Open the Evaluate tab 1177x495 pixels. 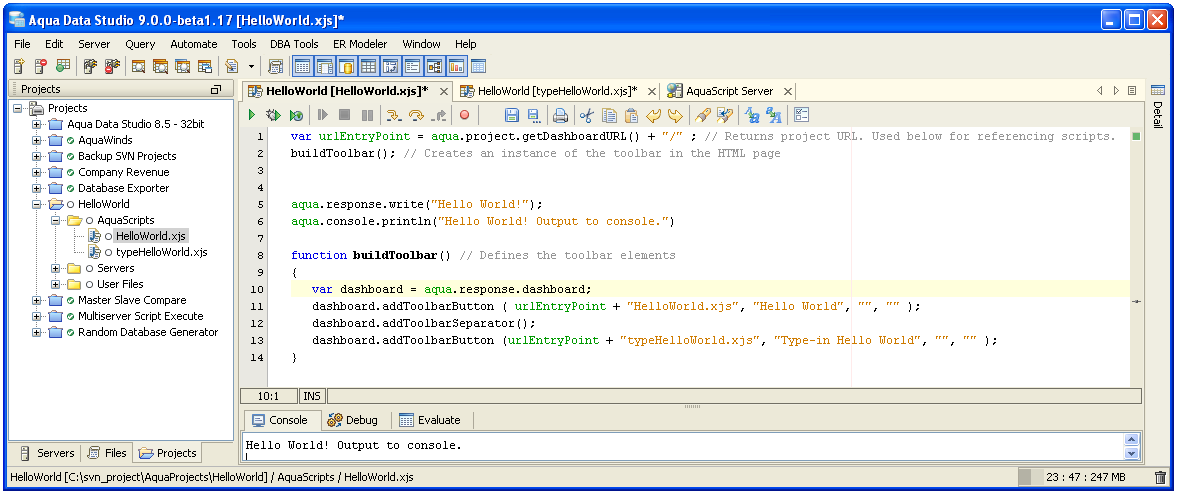[x=430, y=420]
